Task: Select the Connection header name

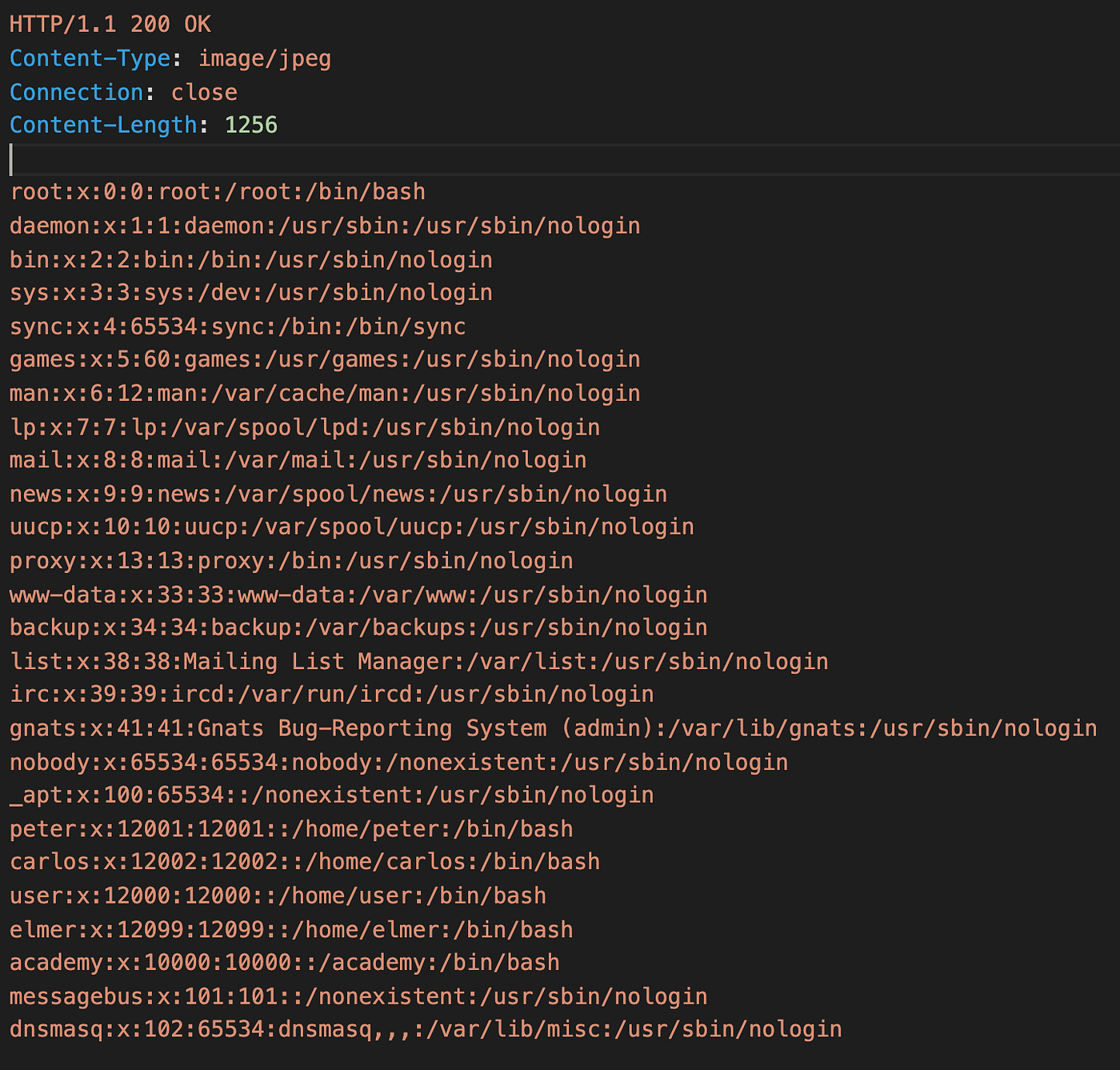Action: 77,92
